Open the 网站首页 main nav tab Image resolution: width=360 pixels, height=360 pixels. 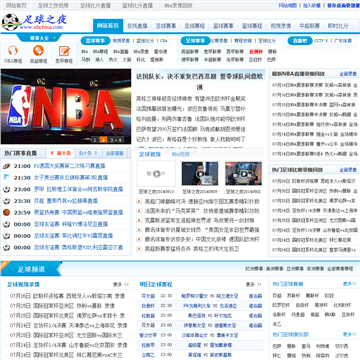[108, 26]
